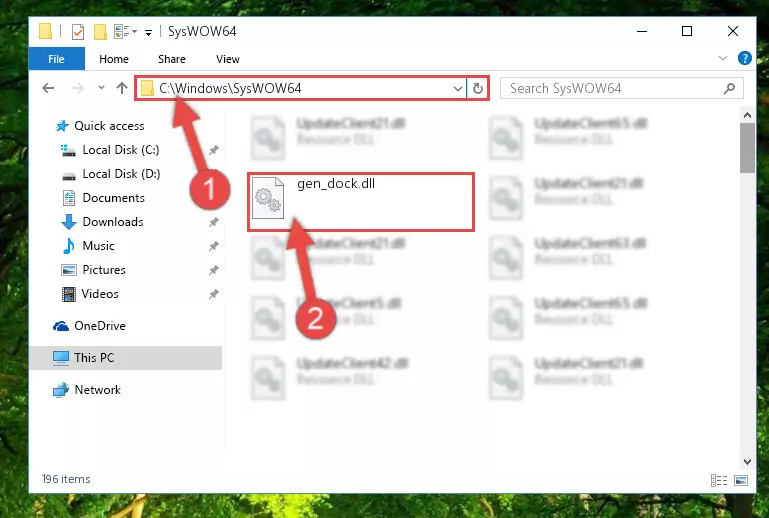This screenshot has height=518, width=769.
Task: Minimize the SysWOW64 window
Action: click(642, 31)
